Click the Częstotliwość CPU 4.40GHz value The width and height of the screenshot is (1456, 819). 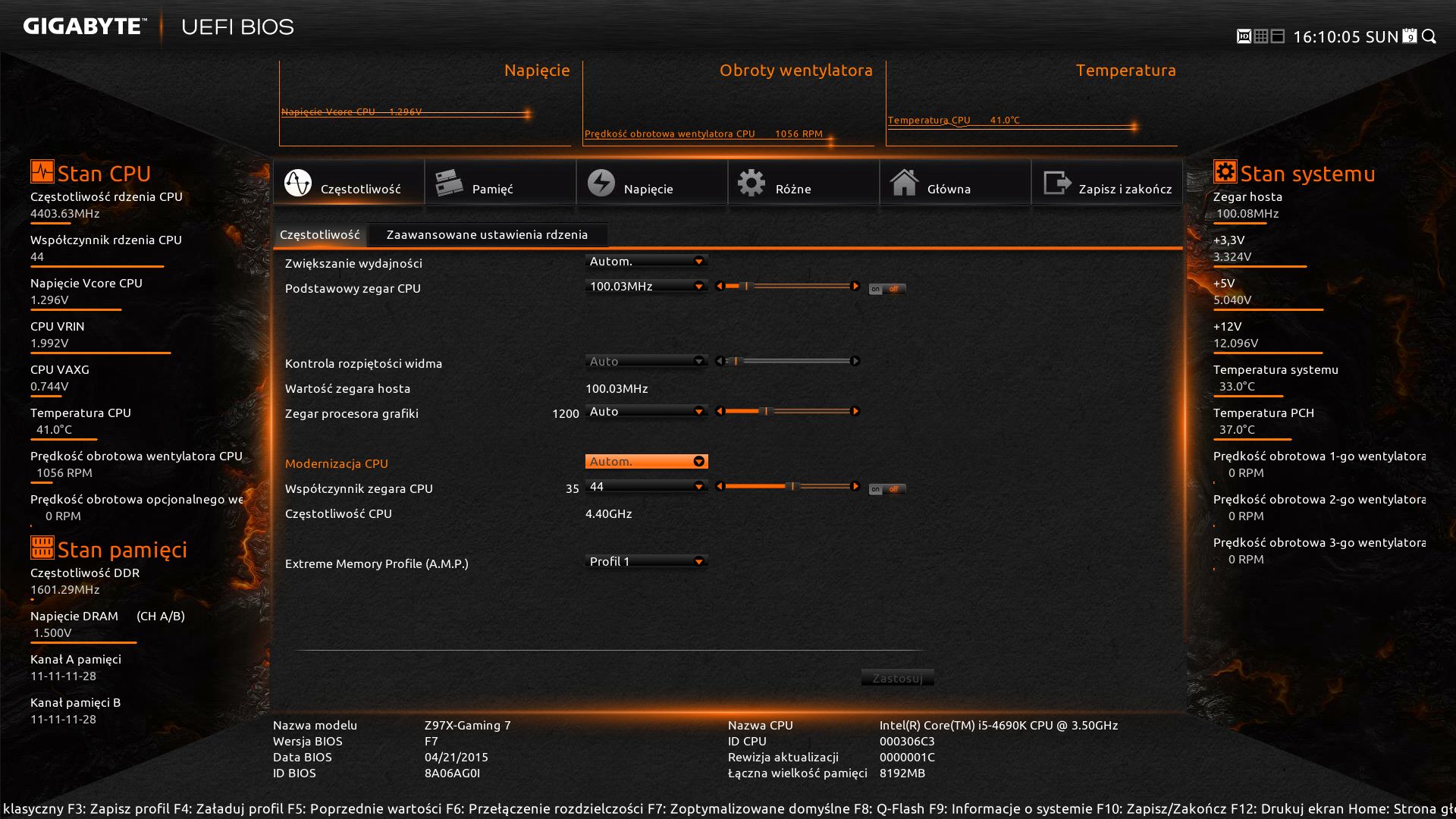click(609, 514)
